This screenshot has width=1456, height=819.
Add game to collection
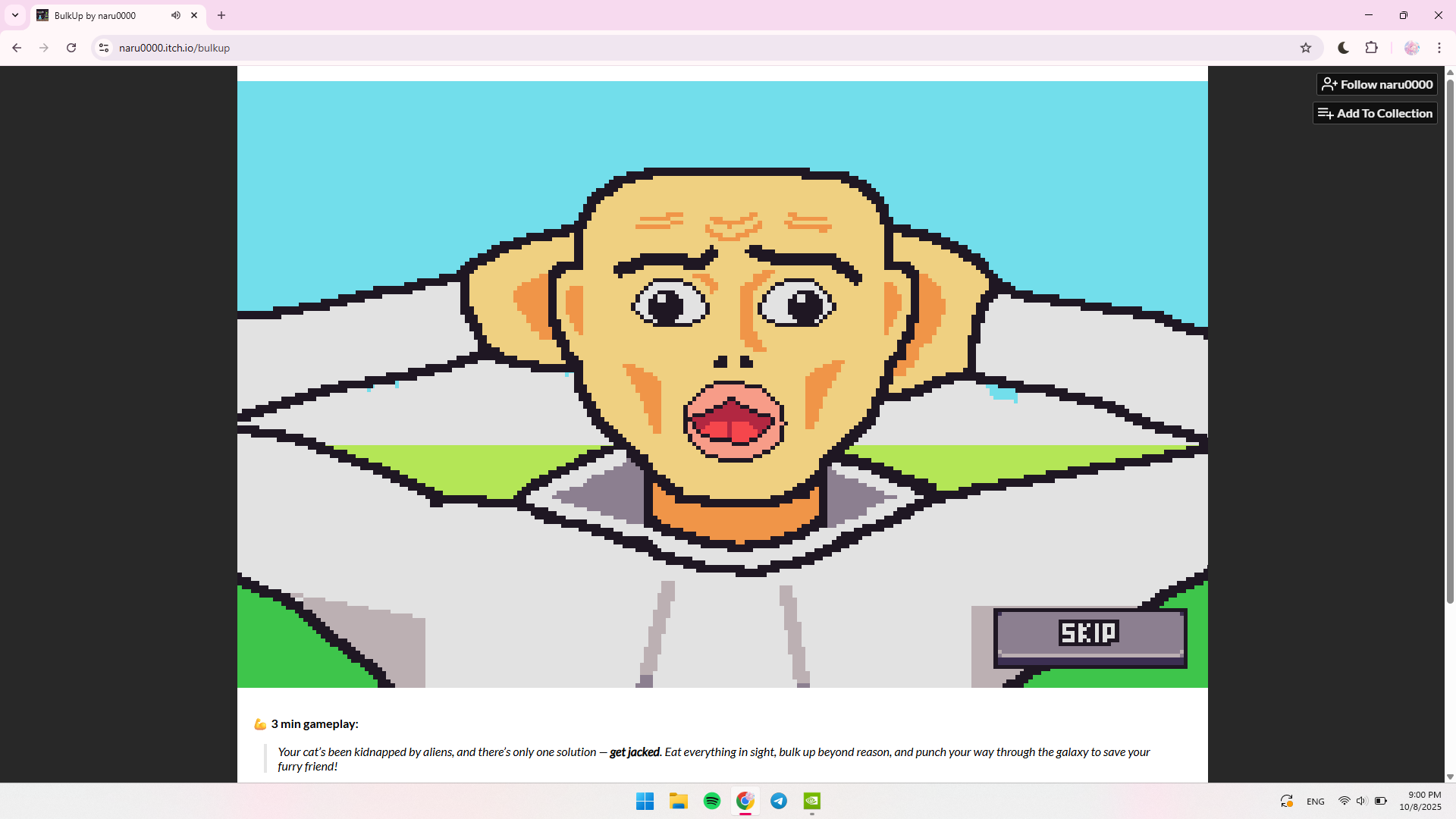(1375, 113)
